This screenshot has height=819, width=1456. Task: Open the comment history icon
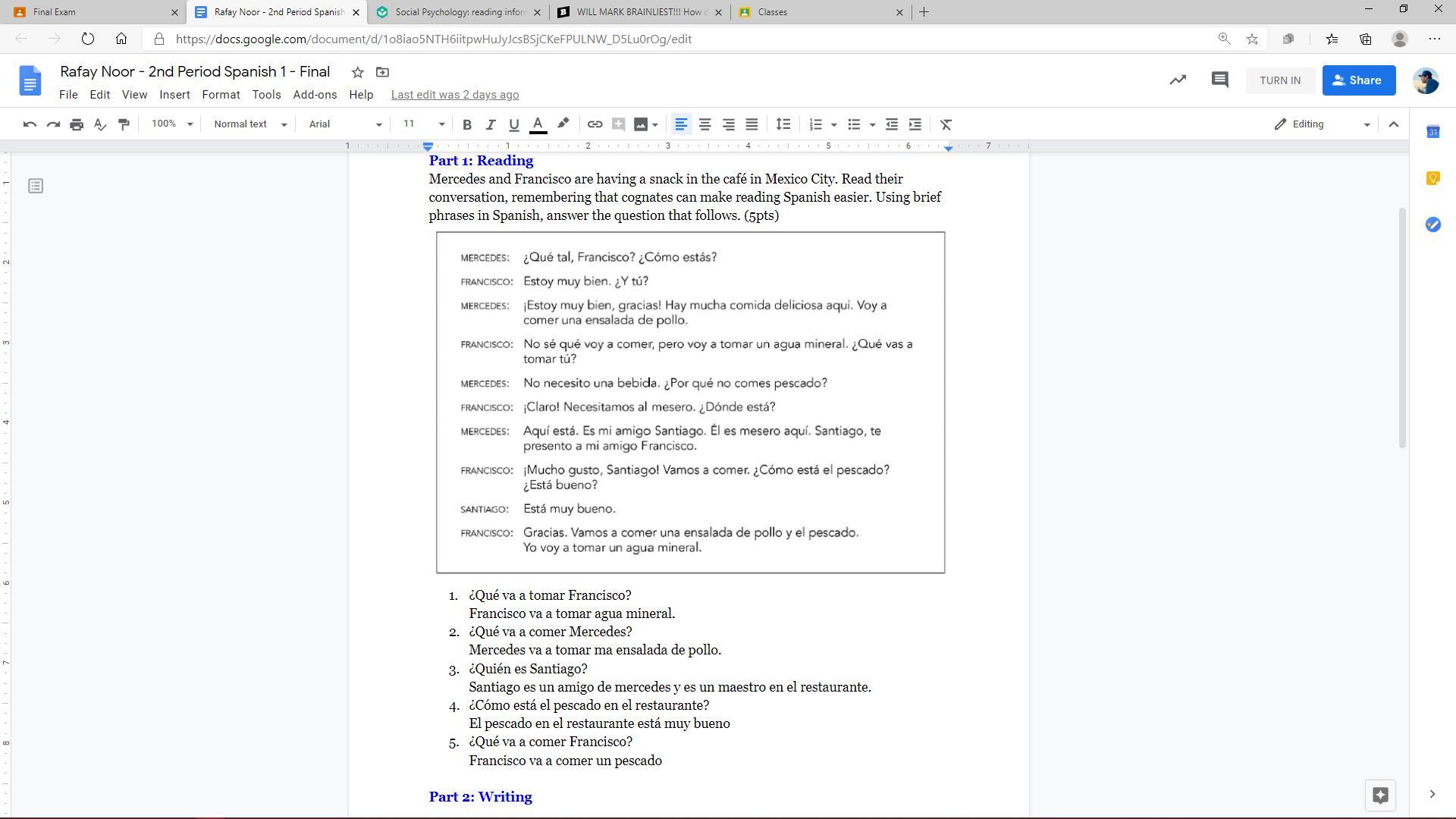pyautogui.click(x=1219, y=80)
